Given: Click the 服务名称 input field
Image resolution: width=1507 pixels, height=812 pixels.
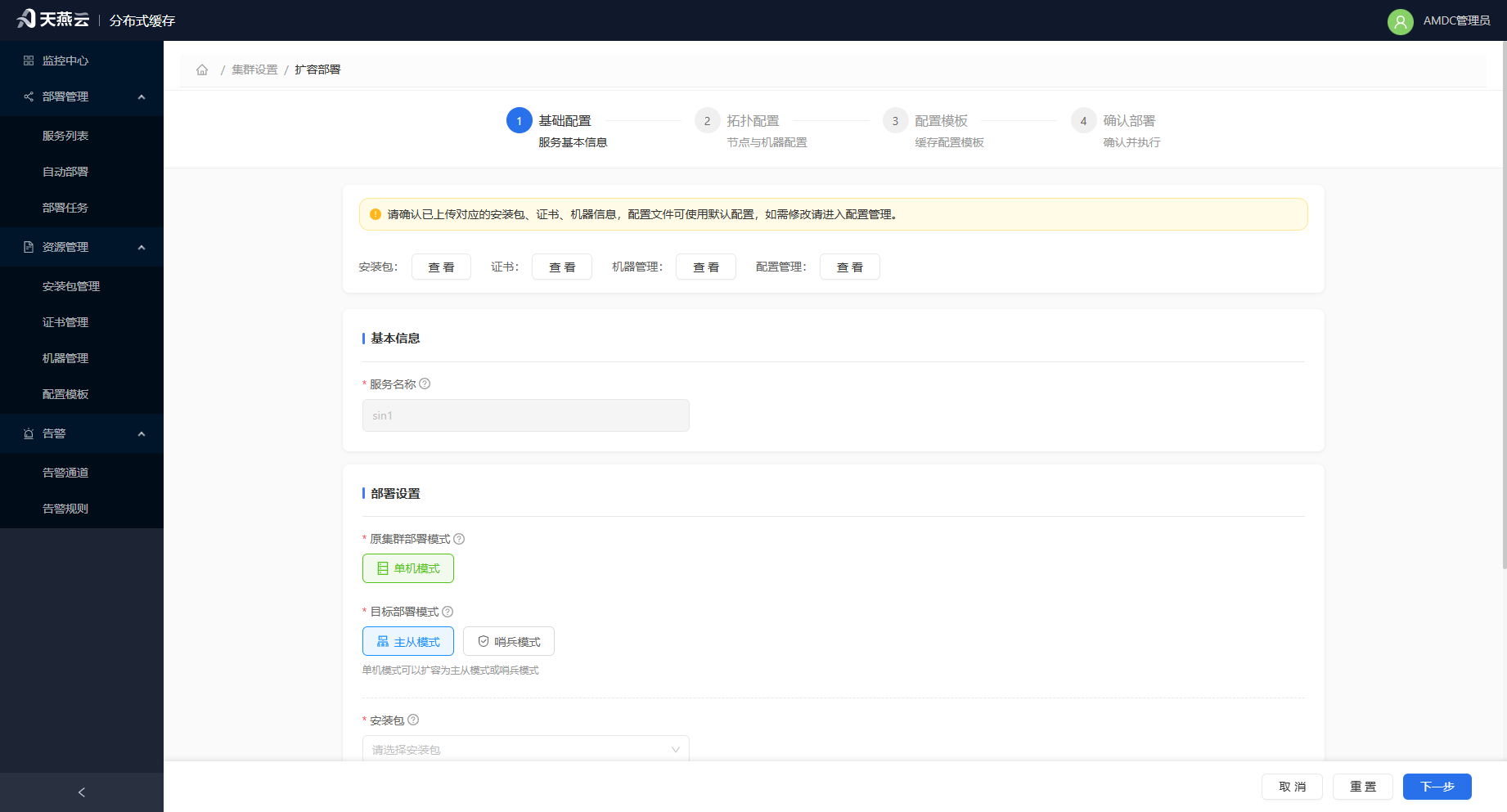Looking at the screenshot, I should coord(526,415).
